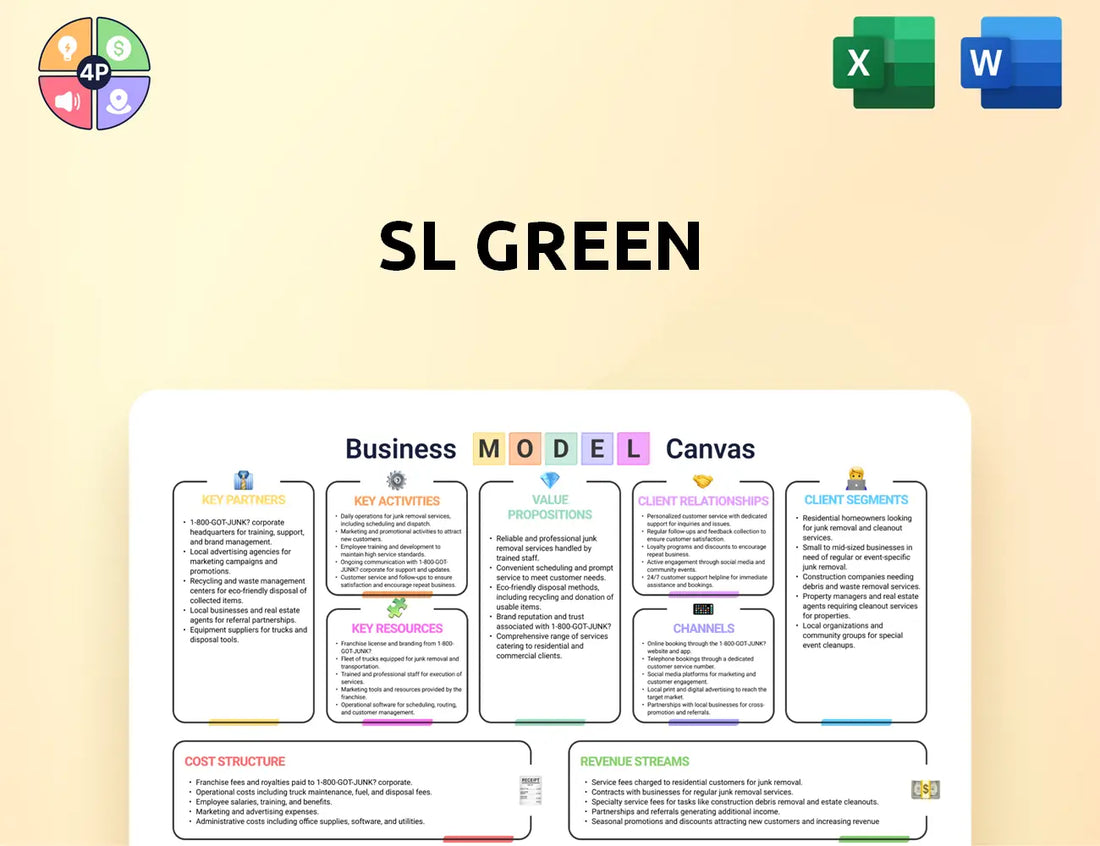
Task: Click 'Recycling and waste management centers' bullet
Action: tap(246, 591)
